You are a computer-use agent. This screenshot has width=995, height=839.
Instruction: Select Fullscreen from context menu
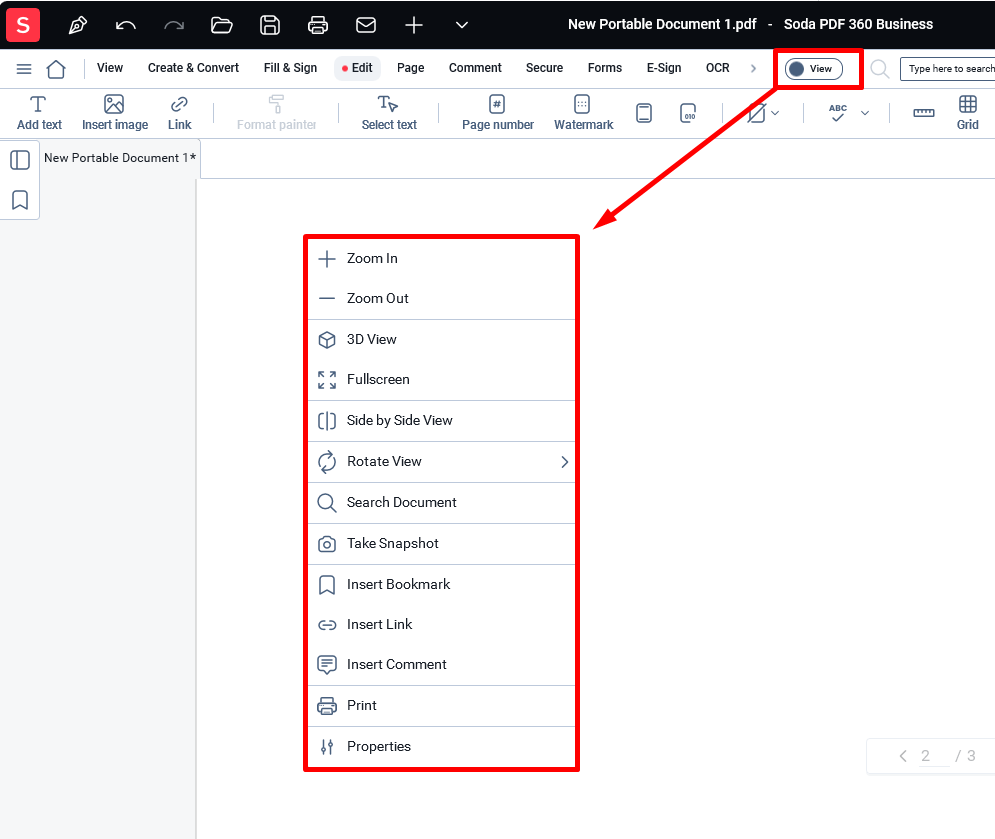coord(442,380)
